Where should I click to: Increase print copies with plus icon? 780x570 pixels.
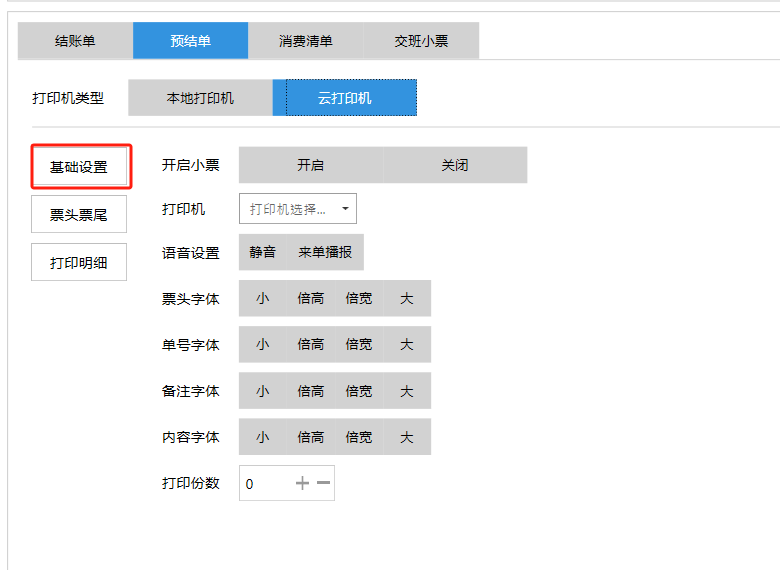(x=302, y=484)
